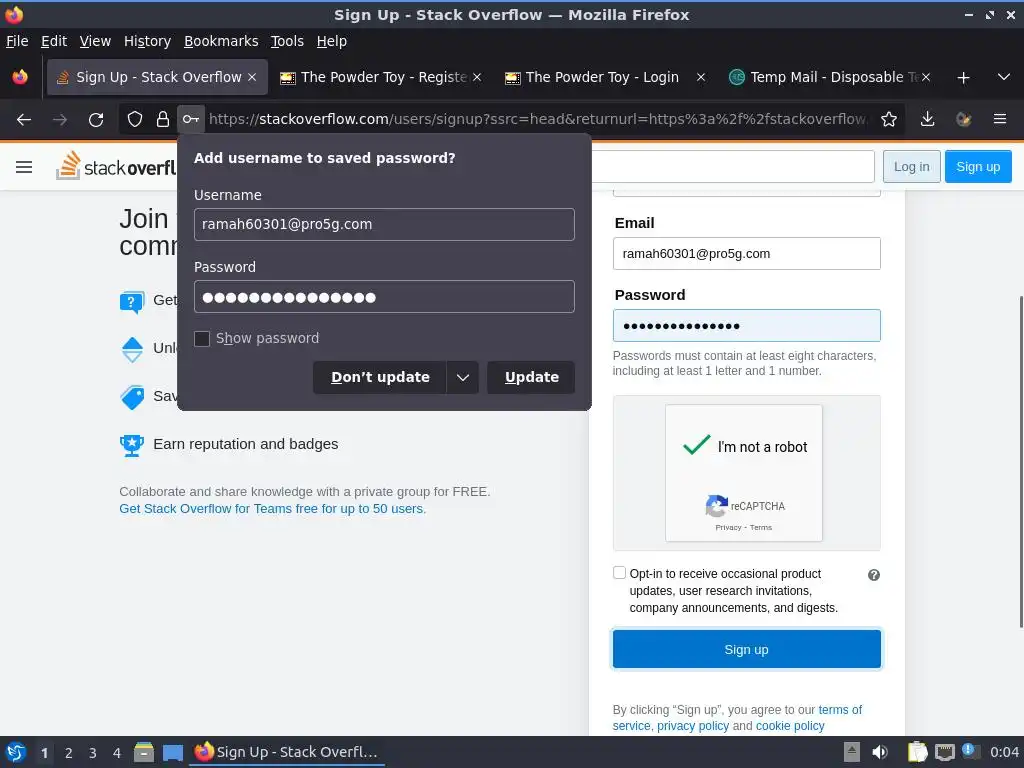Click the clipboard tray icon
Image resolution: width=1024 pixels, height=768 pixels.
click(x=917, y=752)
